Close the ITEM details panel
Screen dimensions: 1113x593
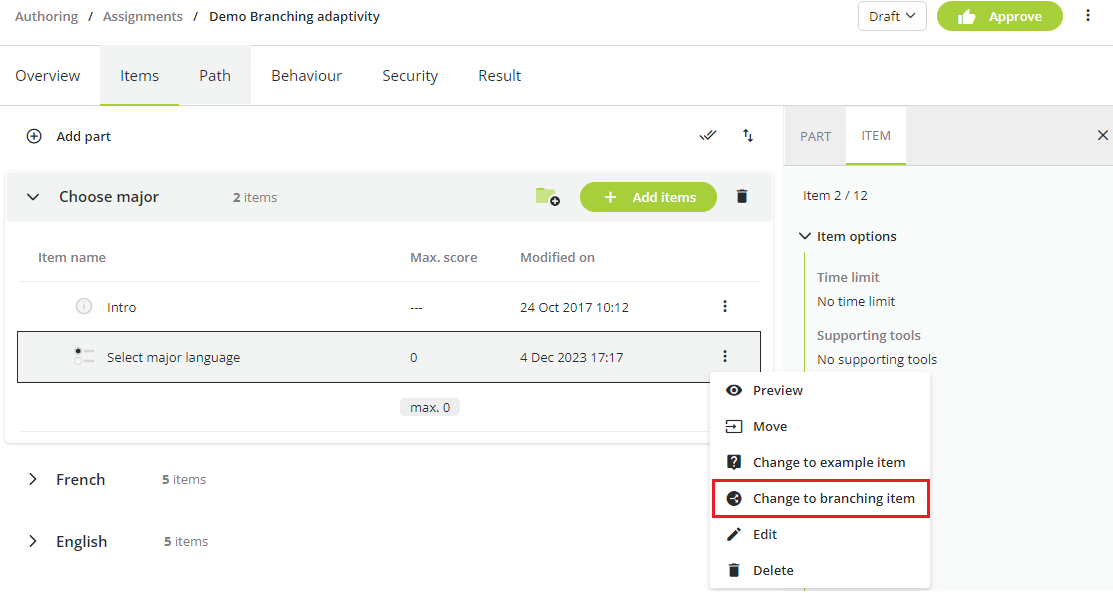(x=1102, y=134)
